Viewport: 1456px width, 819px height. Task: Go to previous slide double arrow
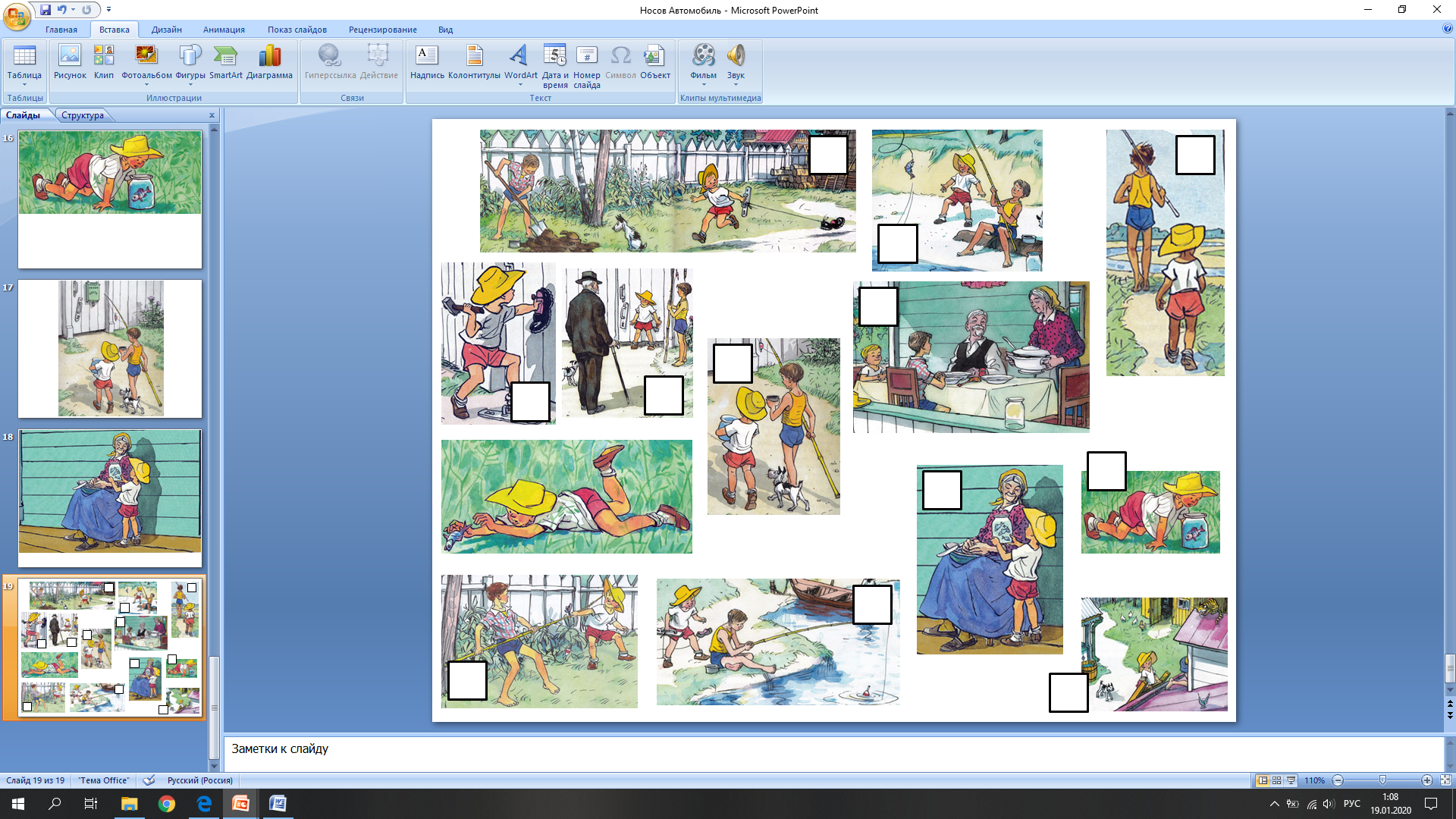(x=1450, y=704)
